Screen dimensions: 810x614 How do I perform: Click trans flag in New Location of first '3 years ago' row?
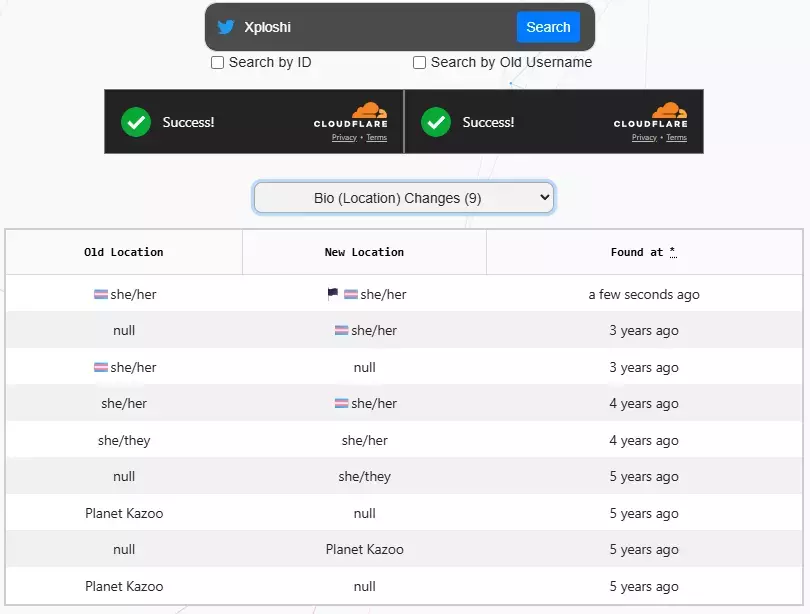[341, 330]
